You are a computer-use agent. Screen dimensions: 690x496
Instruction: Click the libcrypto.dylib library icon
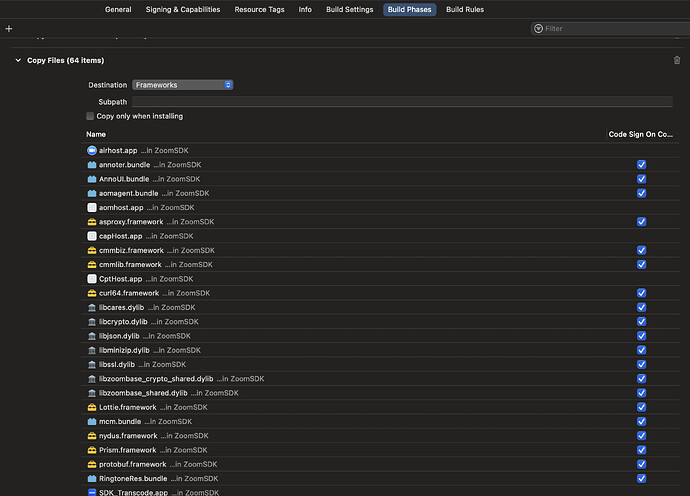point(92,322)
